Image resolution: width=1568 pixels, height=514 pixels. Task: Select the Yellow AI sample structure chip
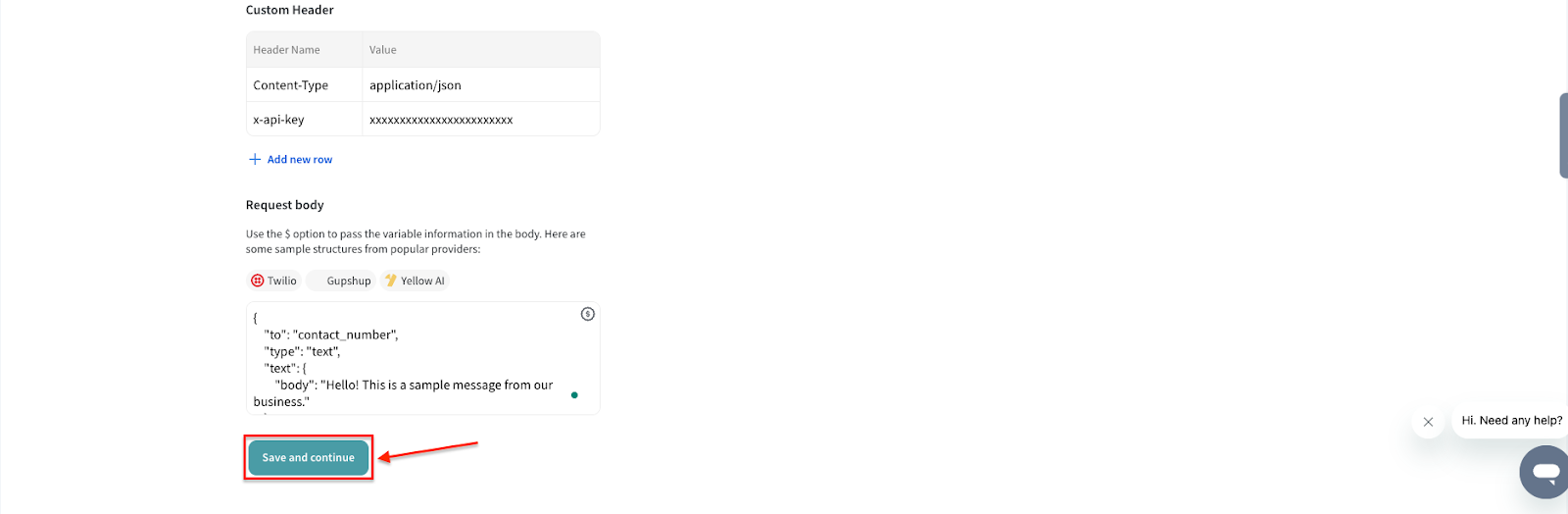tap(415, 281)
